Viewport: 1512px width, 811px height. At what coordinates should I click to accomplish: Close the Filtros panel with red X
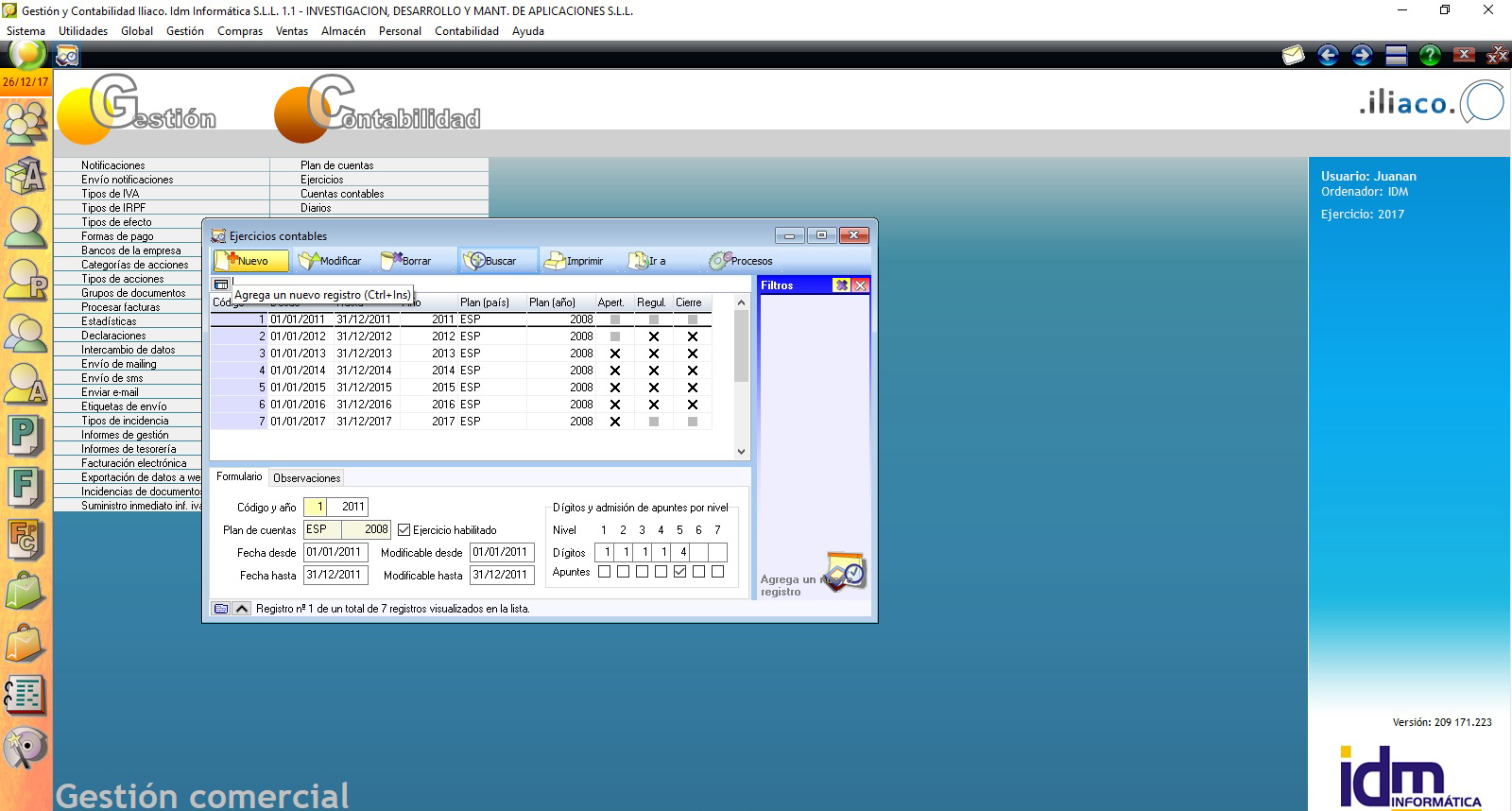(x=860, y=285)
